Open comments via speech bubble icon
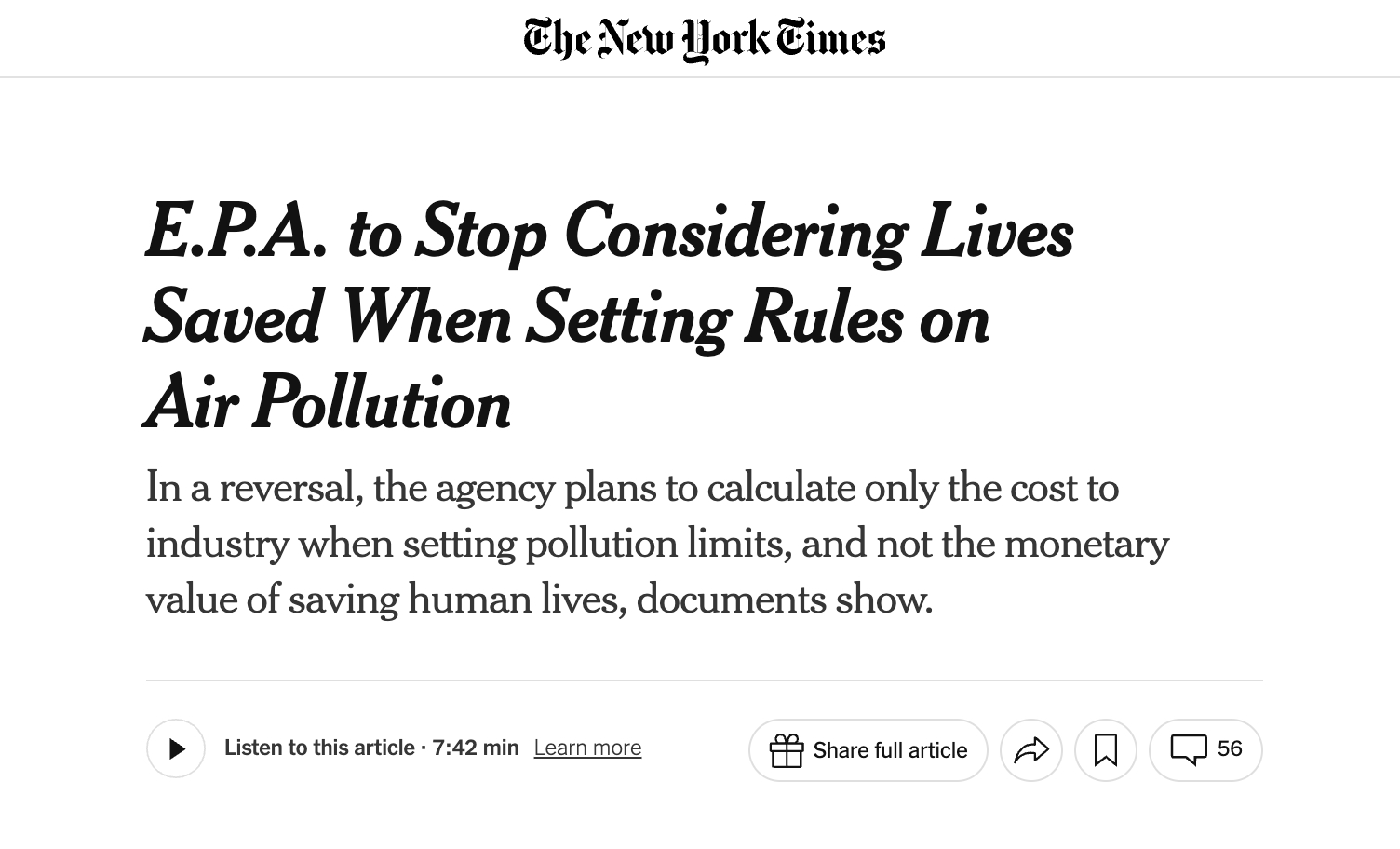This screenshot has width=1400, height=849. click(x=1189, y=749)
